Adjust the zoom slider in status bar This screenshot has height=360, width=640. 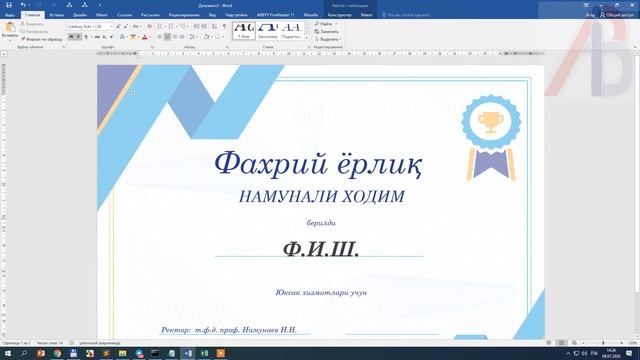click(x=603, y=343)
